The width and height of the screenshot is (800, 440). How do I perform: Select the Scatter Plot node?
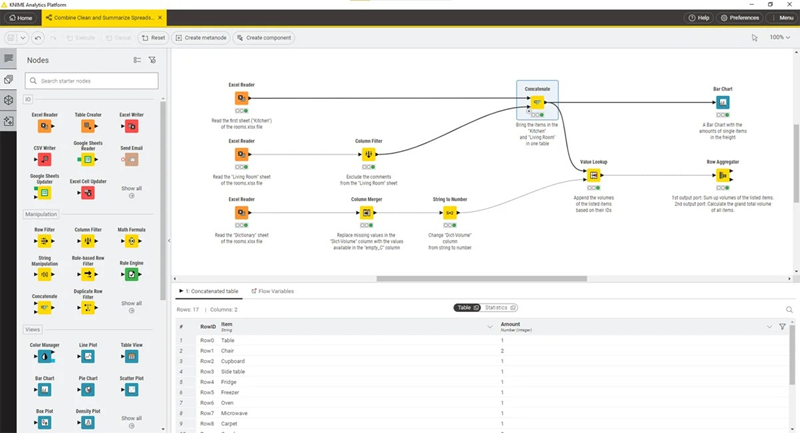[131, 390]
